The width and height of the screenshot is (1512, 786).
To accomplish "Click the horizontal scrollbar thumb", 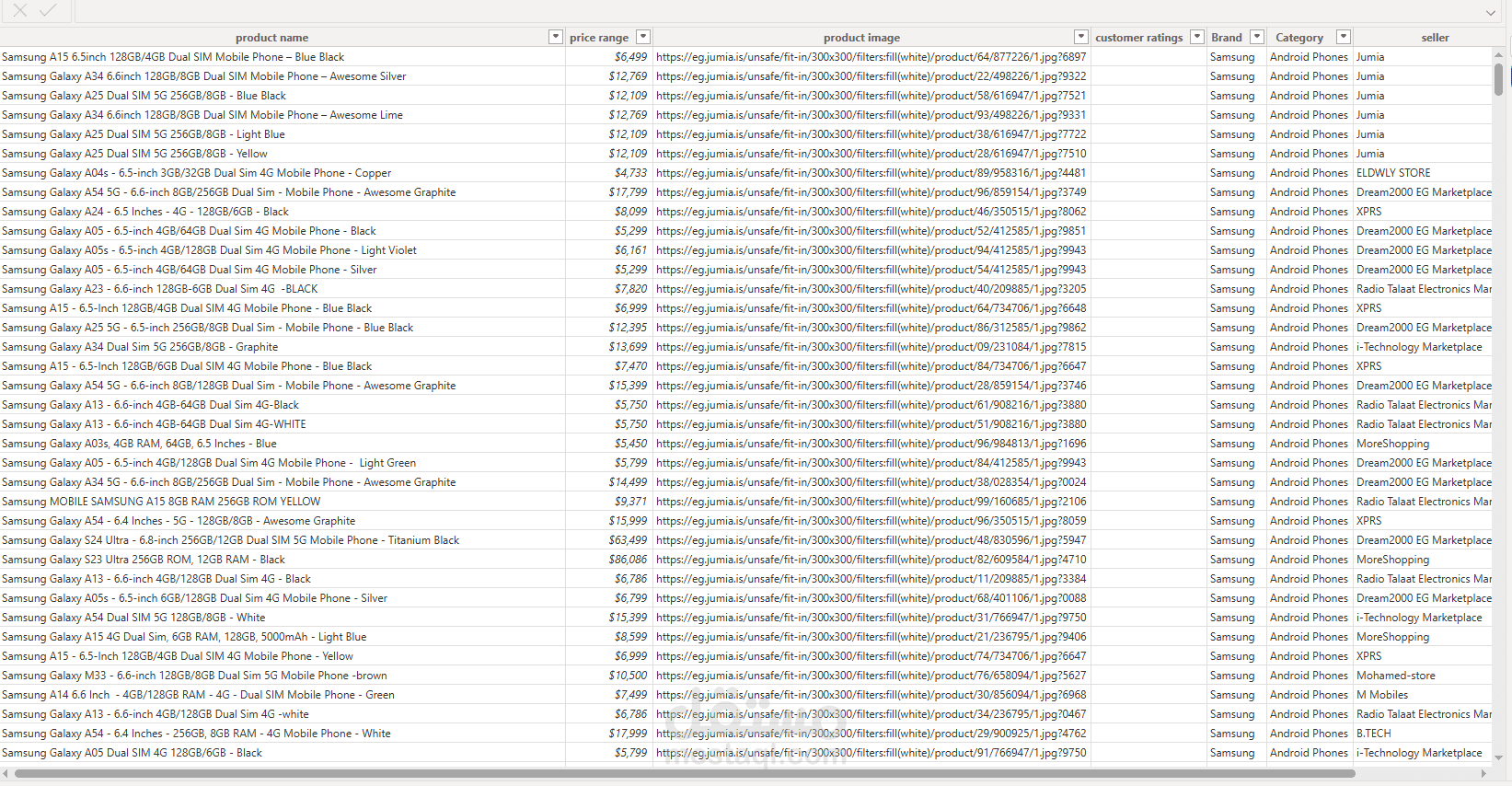I will (685, 774).
